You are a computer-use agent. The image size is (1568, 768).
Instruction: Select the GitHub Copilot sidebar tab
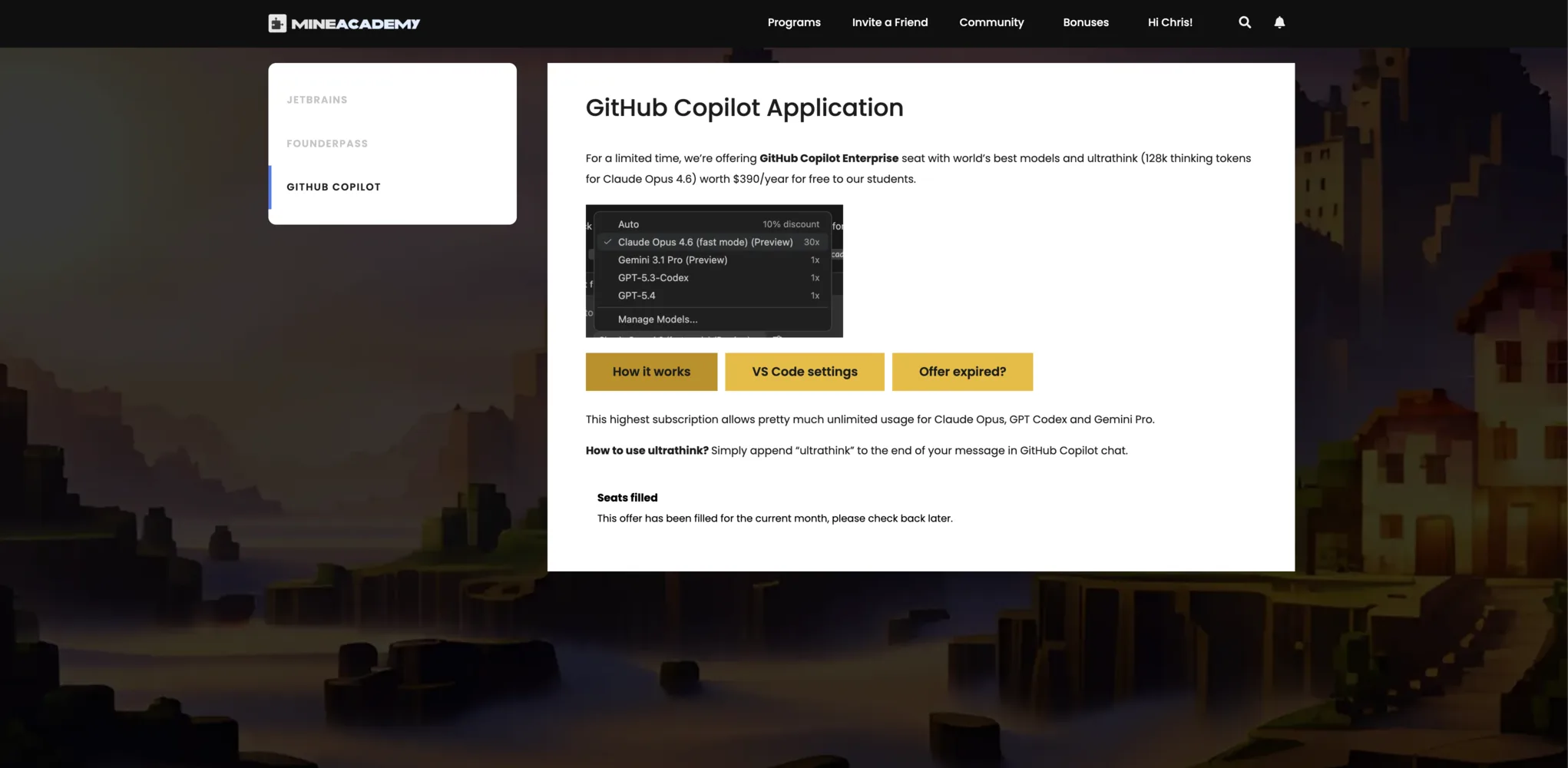point(392,187)
